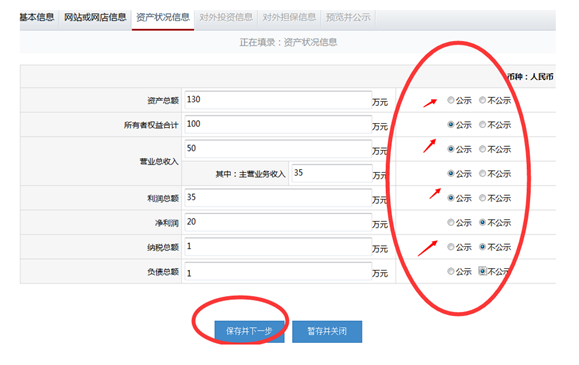
Task: Select 公示 for 营业总收入 row
Action: (x=450, y=149)
